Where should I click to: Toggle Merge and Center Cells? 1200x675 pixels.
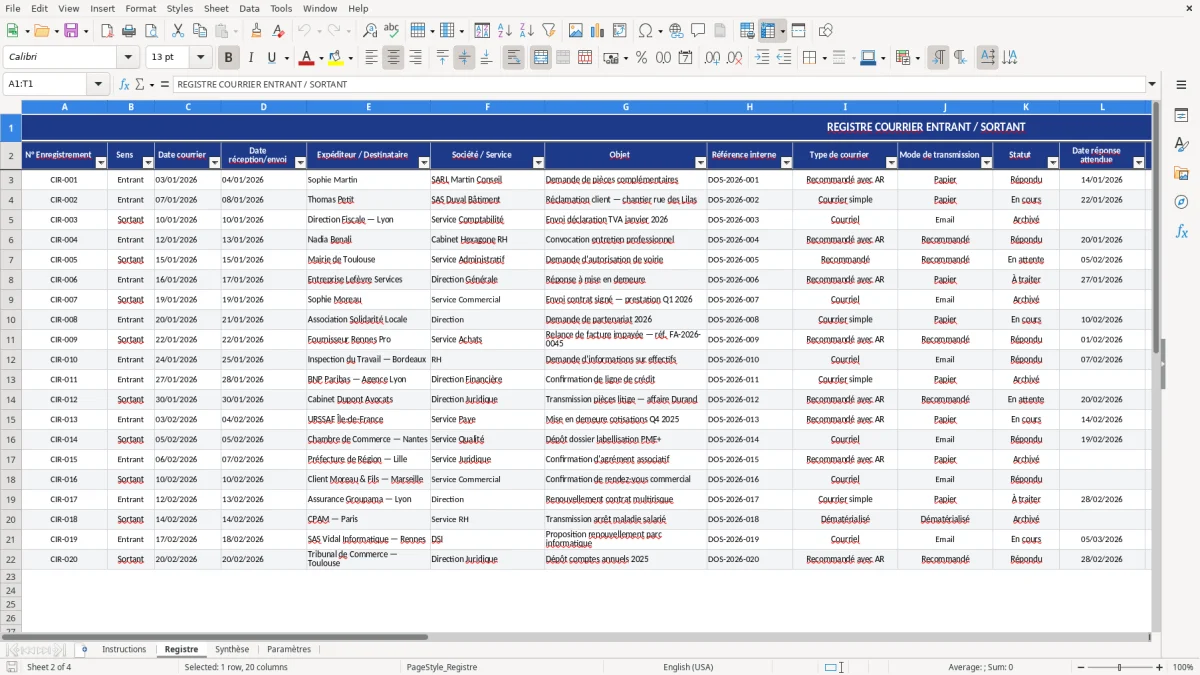point(541,58)
